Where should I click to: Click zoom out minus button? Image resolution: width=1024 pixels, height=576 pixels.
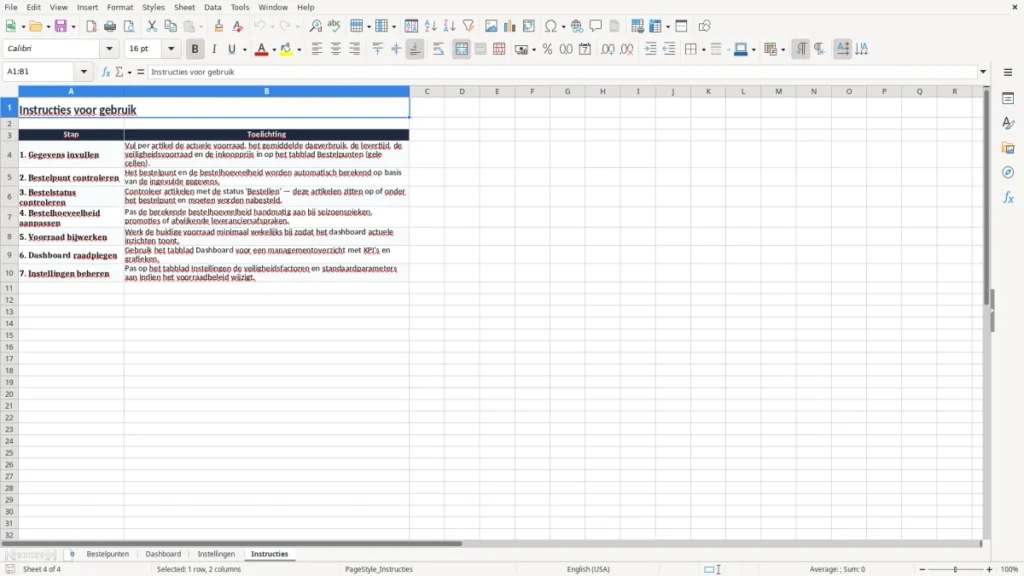[922, 569]
